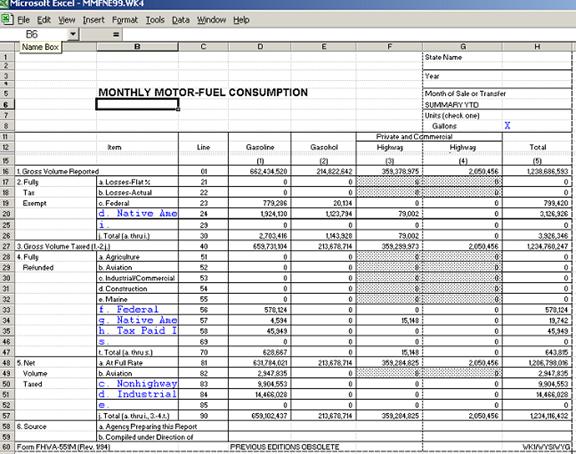Screen dimensions: 576x454
Task: Open the Edit menu
Action: point(44,20)
